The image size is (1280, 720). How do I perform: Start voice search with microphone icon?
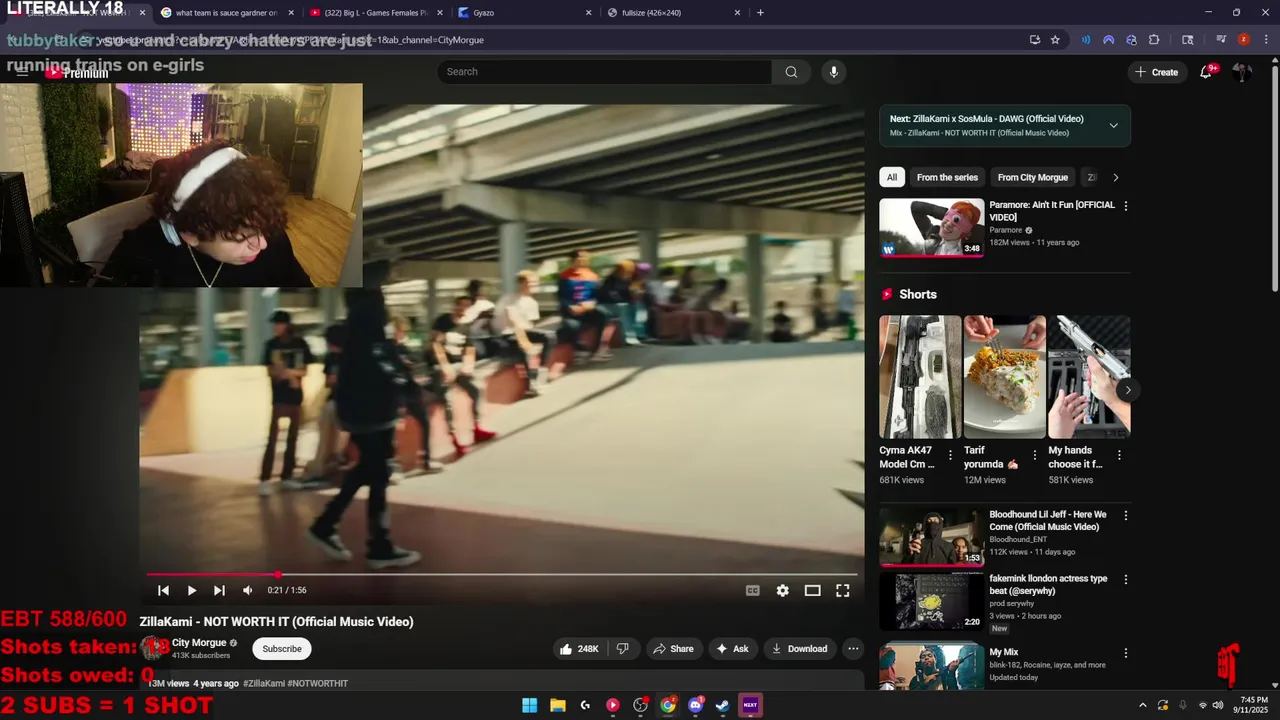[833, 72]
